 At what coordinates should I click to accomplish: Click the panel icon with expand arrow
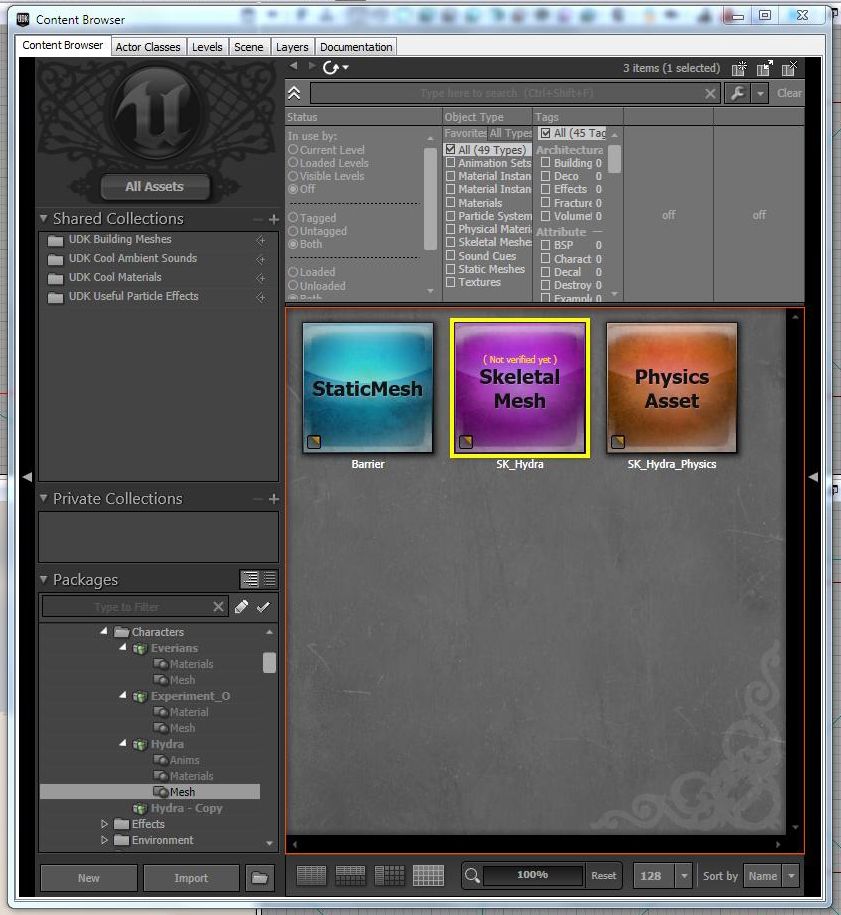point(765,68)
